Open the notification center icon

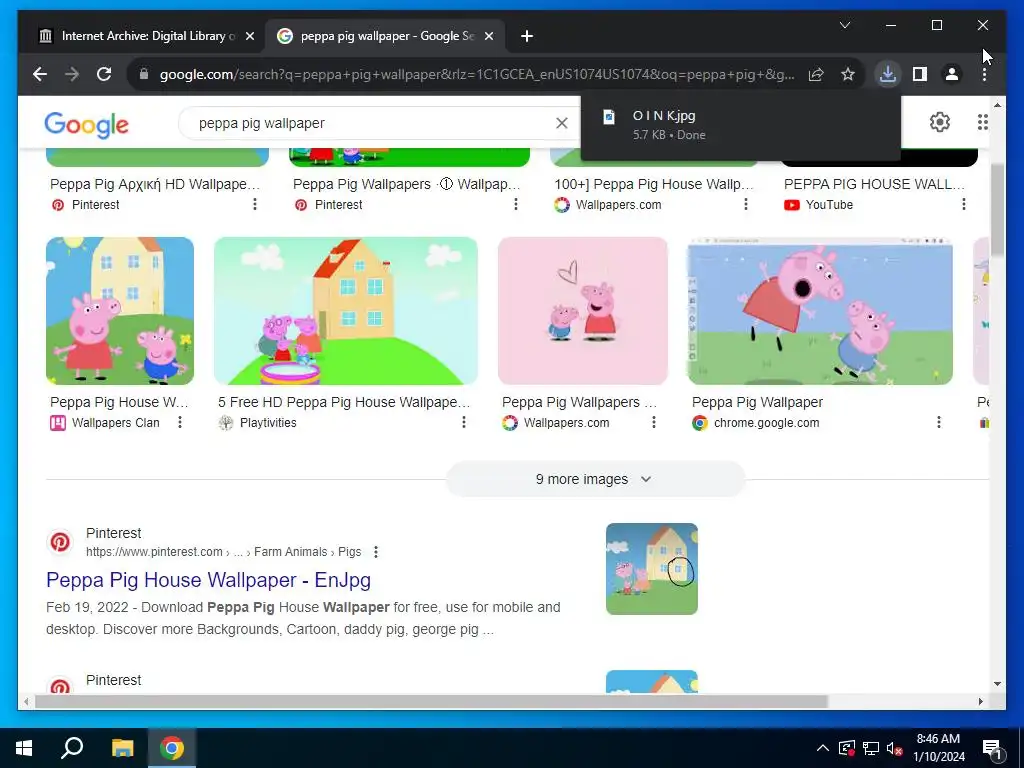pos(992,749)
